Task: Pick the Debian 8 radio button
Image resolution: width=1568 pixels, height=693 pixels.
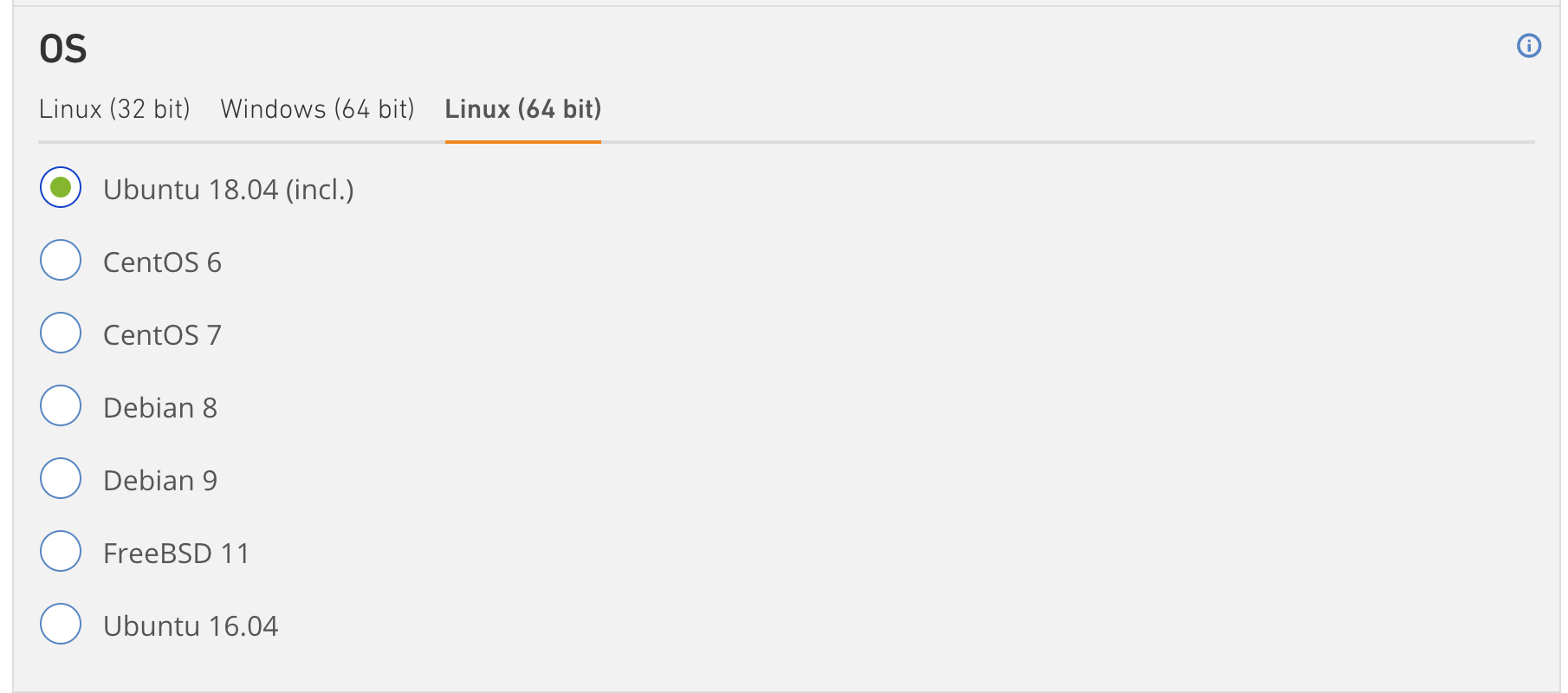Action: pyautogui.click(x=61, y=405)
